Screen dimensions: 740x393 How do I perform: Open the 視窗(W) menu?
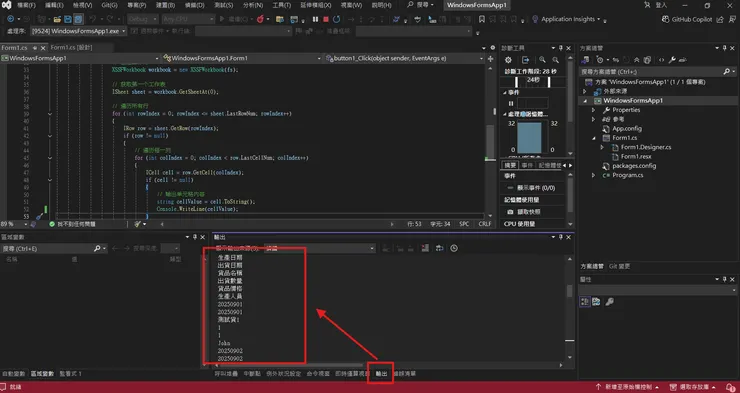click(351, 5)
